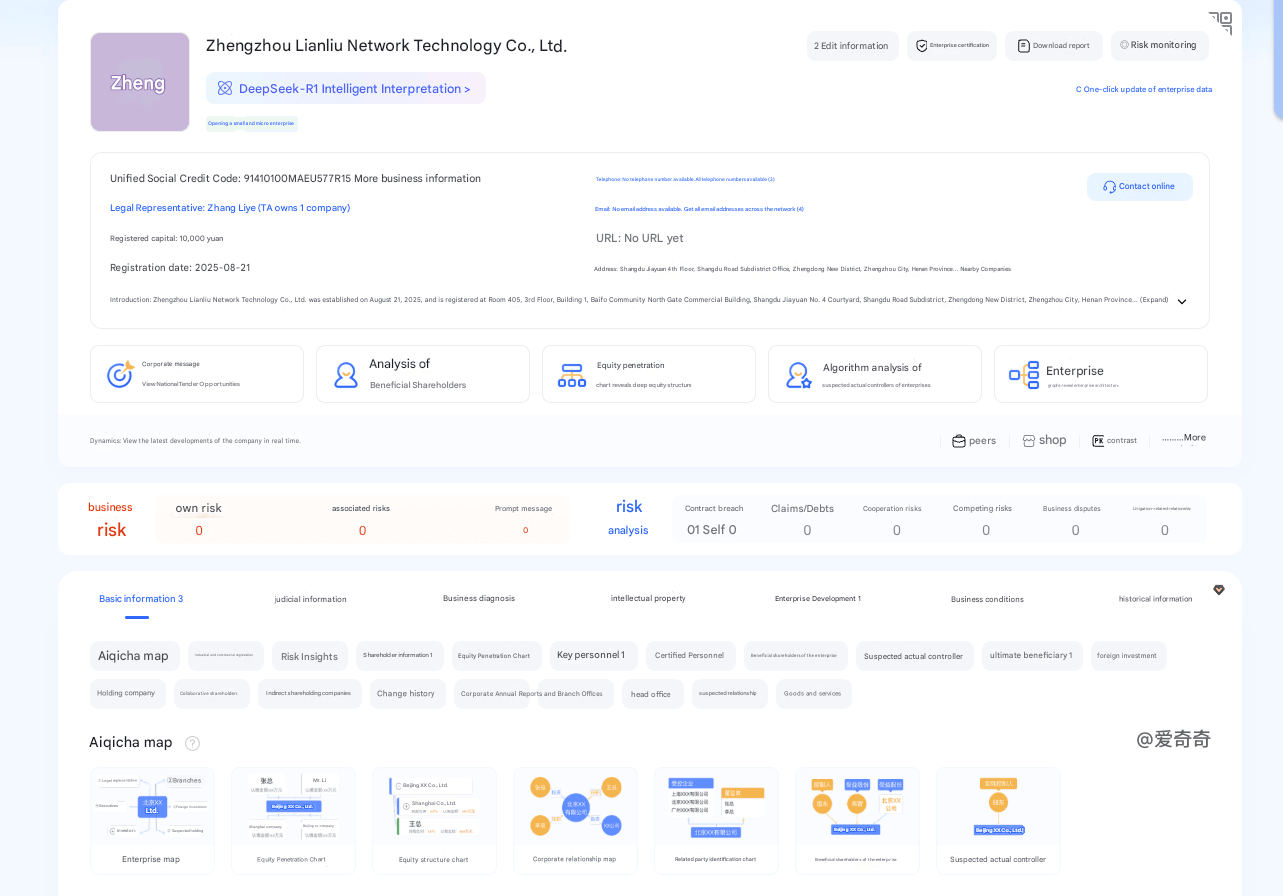Open the Equity Penetration Chart thumbnail
The height and width of the screenshot is (896, 1283).
click(293, 820)
